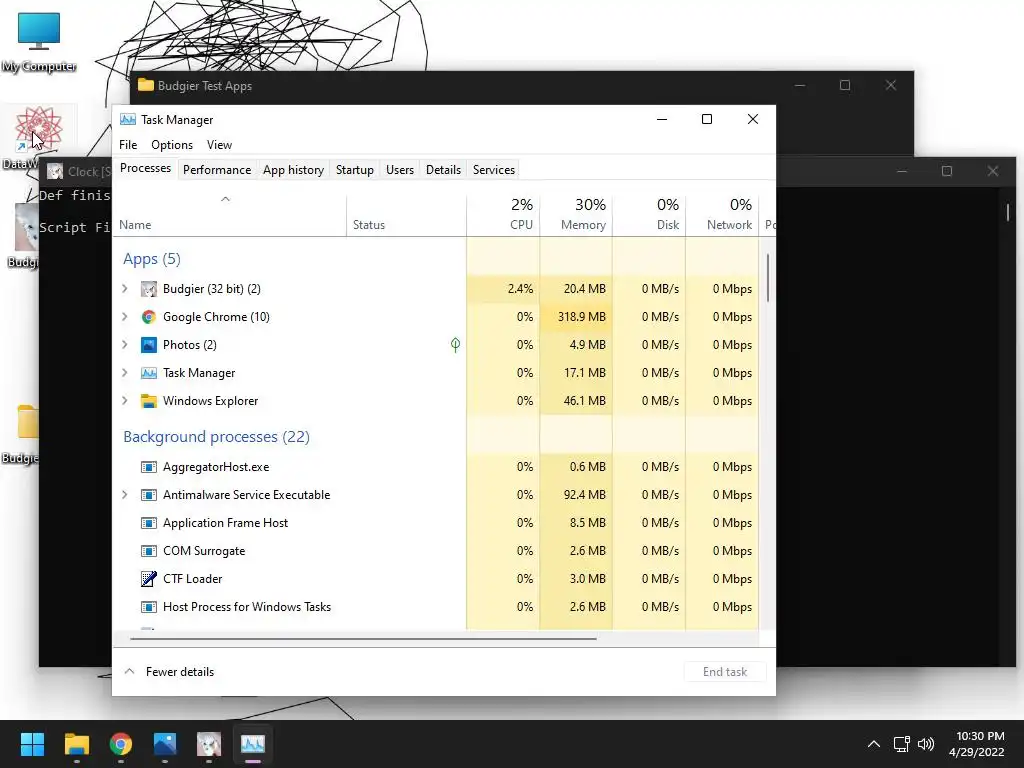Open the File menu
The image size is (1024, 768).
click(128, 145)
